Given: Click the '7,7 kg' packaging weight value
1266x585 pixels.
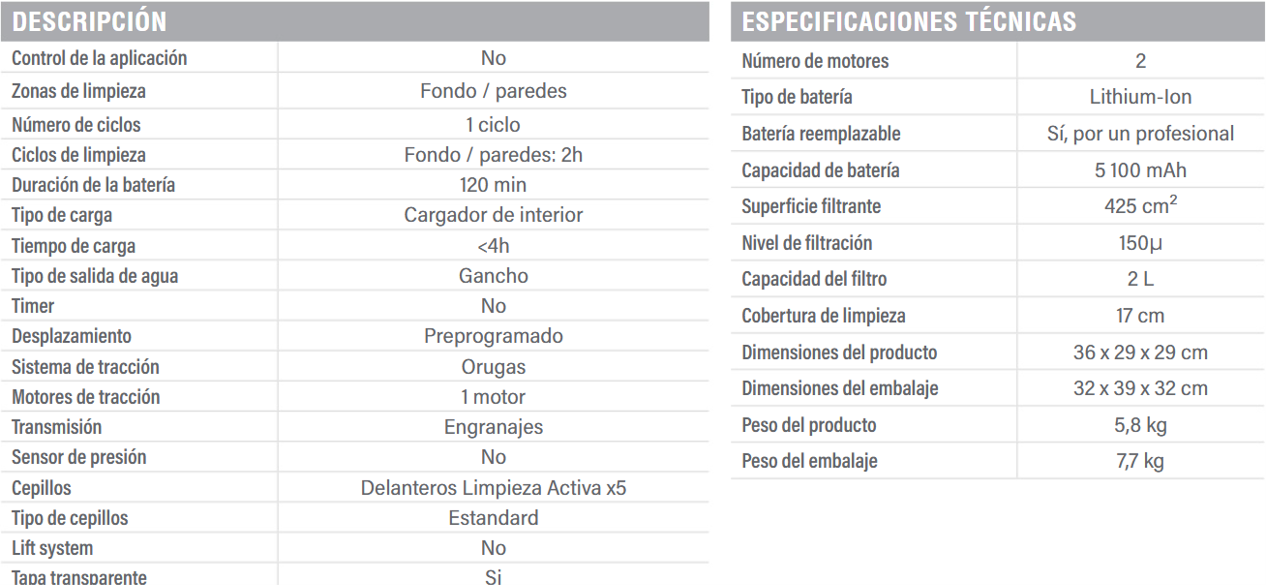Looking at the screenshot, I should (x=1140, y=460).
